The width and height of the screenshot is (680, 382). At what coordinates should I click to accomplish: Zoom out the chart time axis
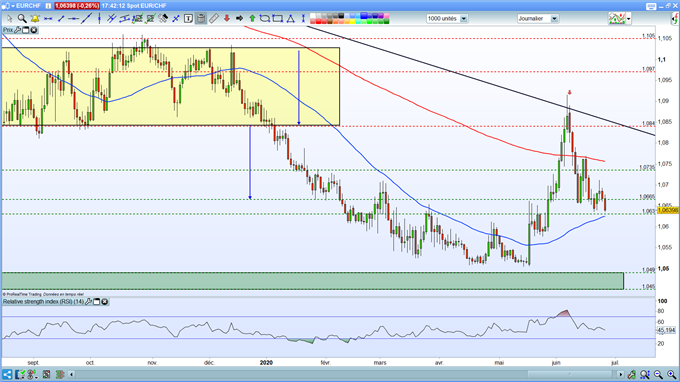658,374
